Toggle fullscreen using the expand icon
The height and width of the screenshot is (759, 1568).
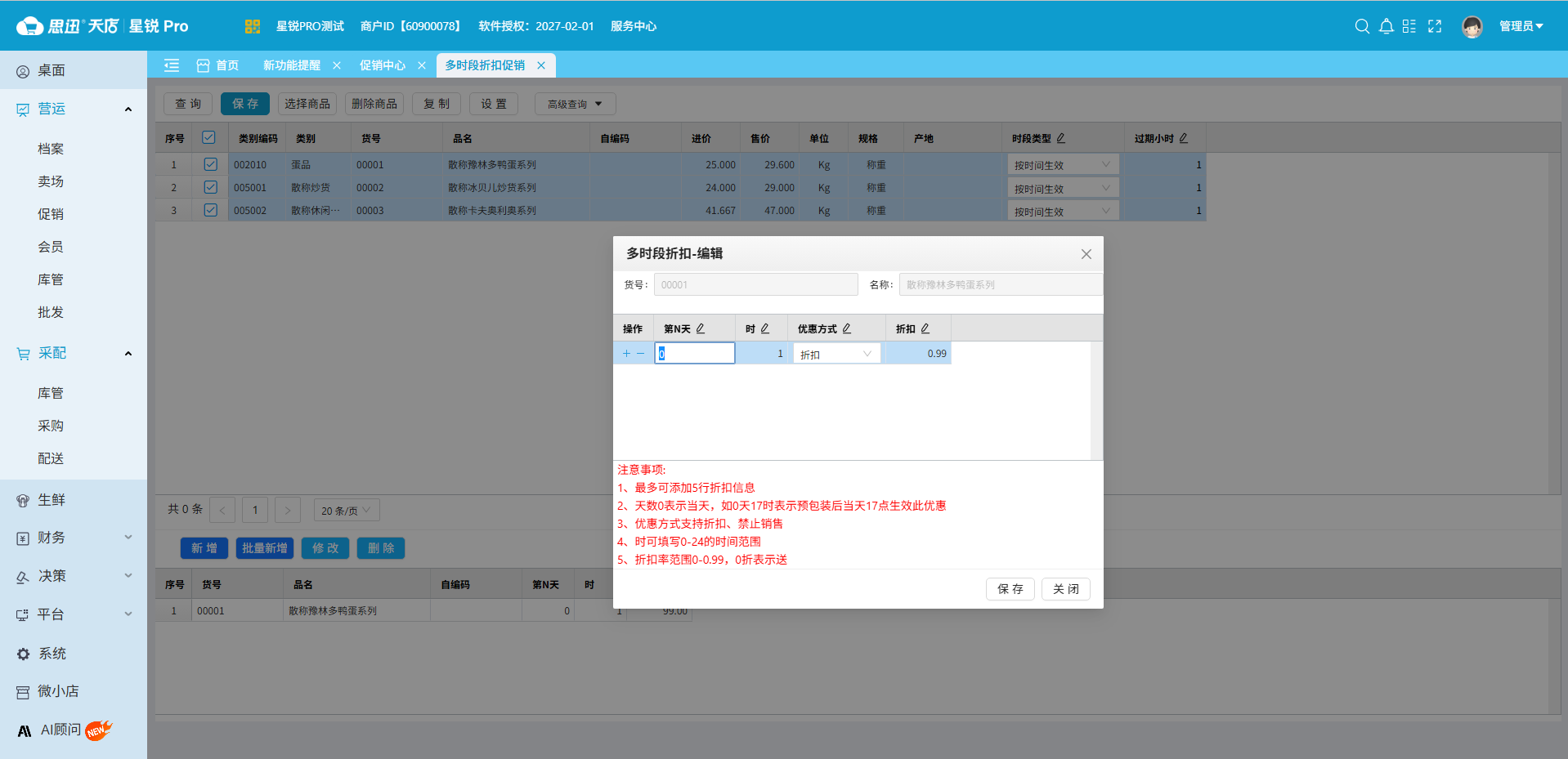(1435, 26)
